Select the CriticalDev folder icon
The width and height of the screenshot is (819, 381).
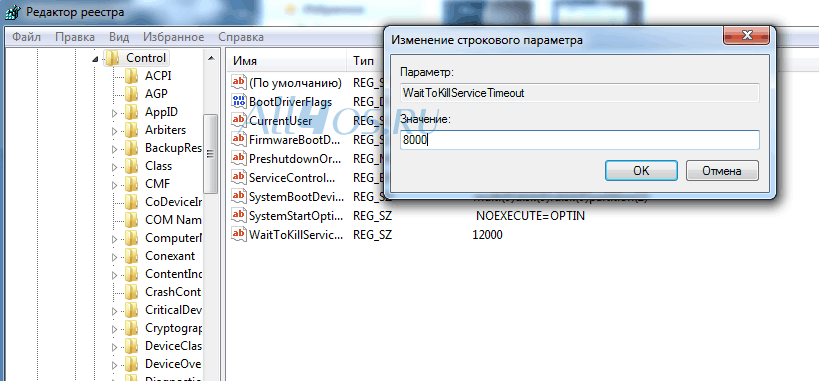tap(131, 310)
